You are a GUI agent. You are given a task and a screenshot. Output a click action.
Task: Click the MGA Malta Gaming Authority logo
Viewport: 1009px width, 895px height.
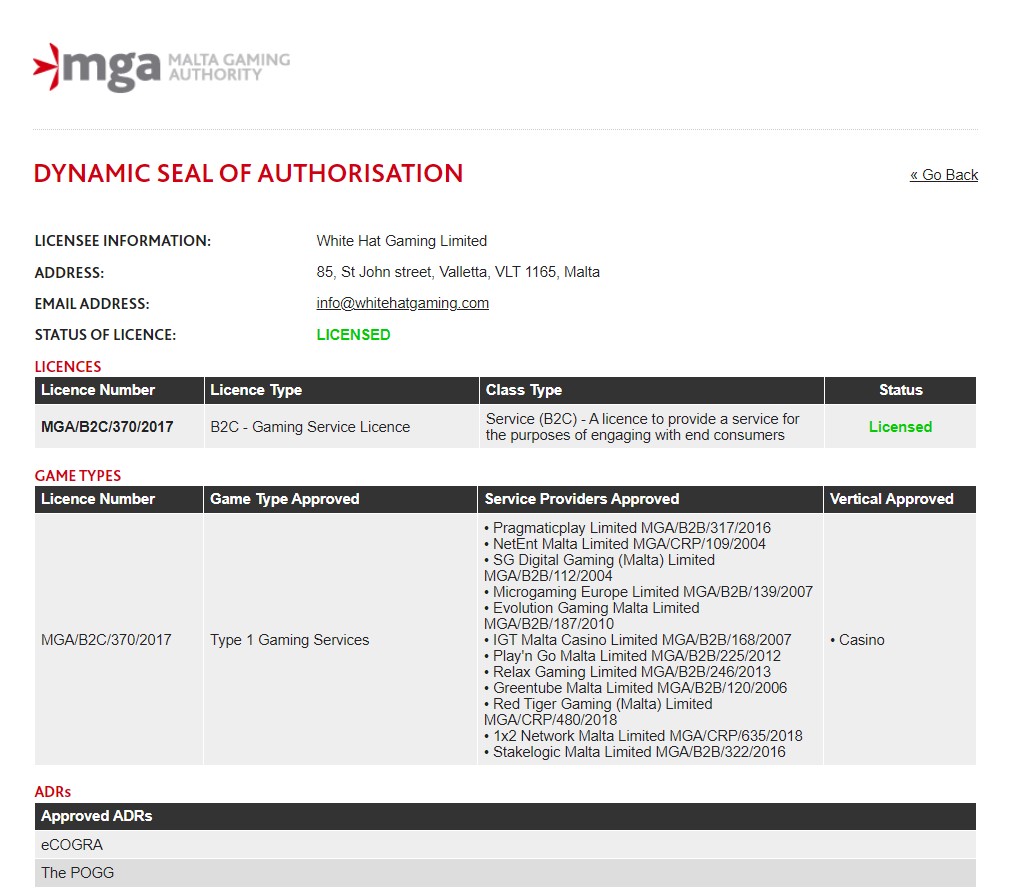point(162,68)
